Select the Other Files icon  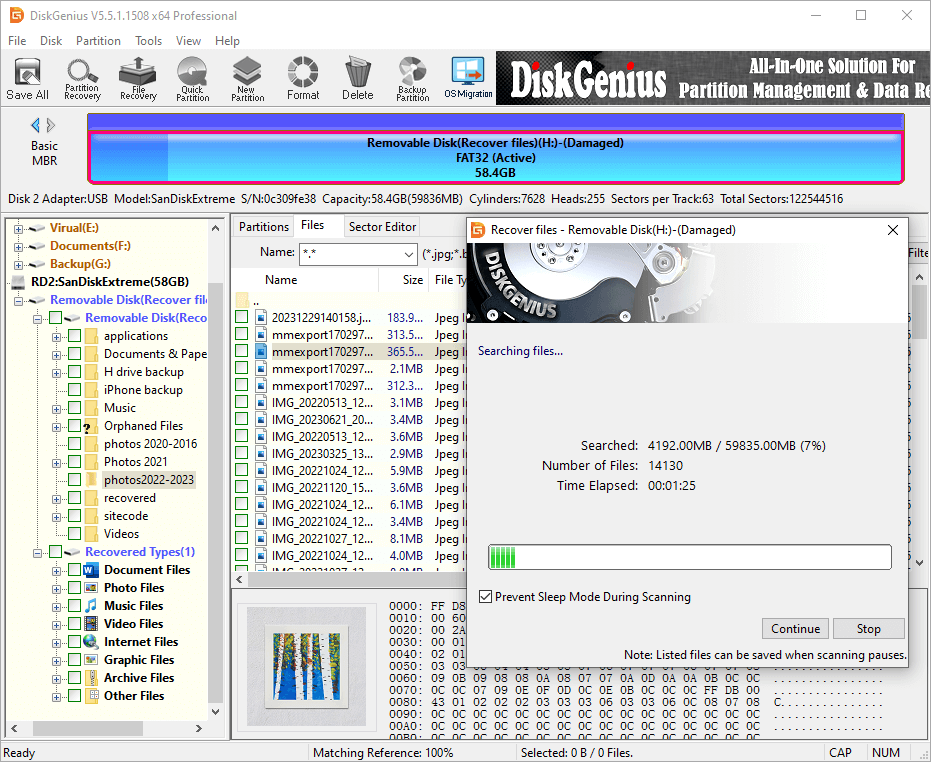(91, 696)
